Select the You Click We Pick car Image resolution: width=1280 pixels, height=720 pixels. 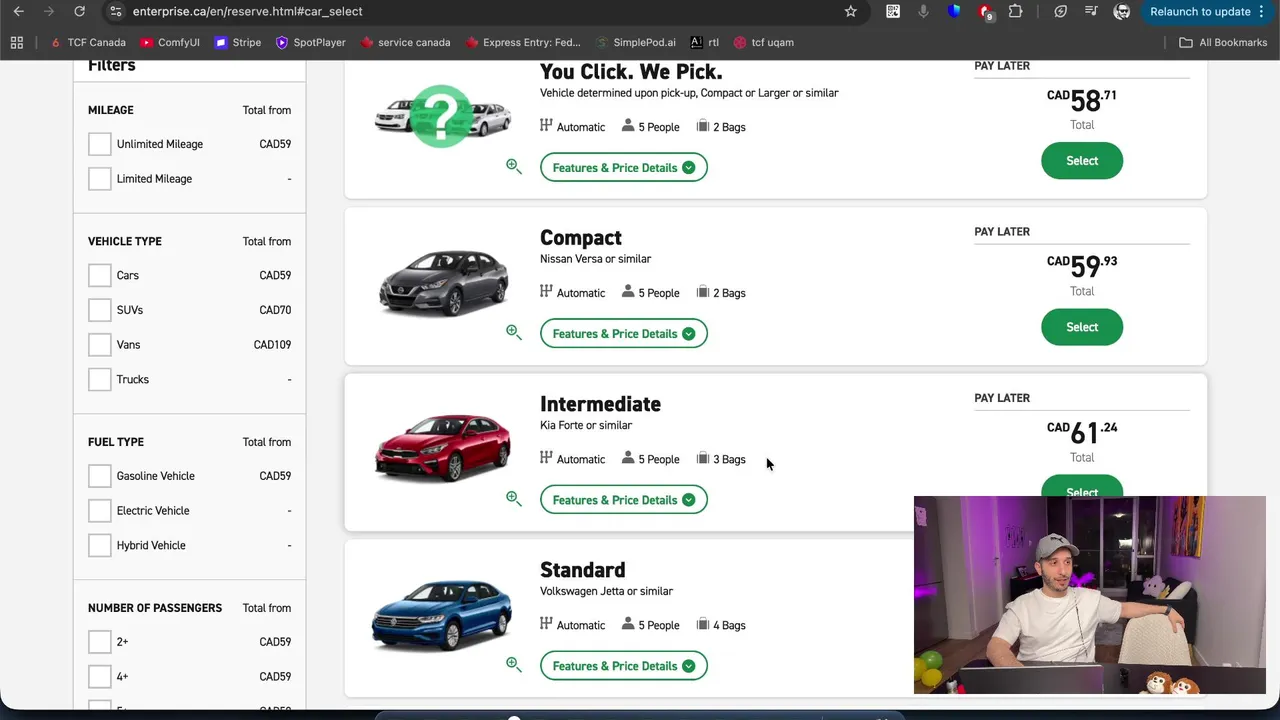[1082, 161]
